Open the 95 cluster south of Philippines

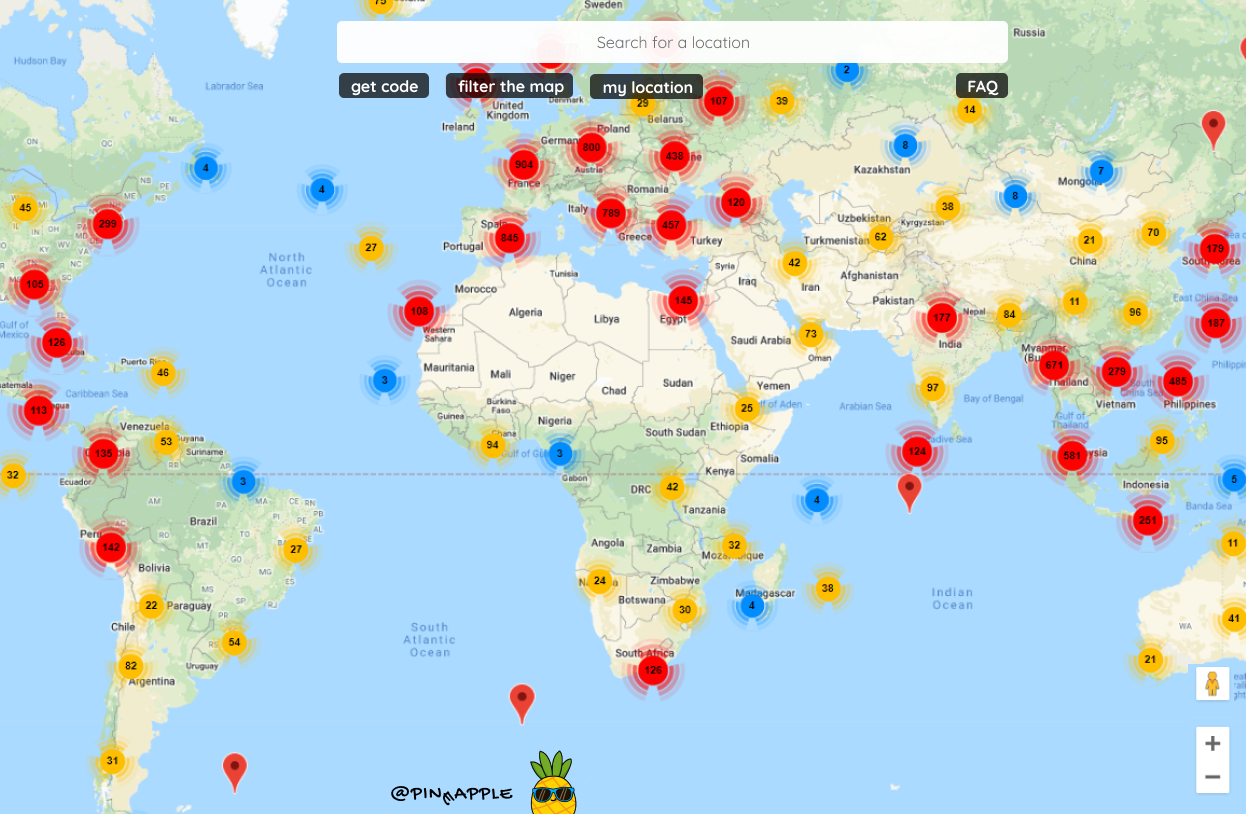1161,440
